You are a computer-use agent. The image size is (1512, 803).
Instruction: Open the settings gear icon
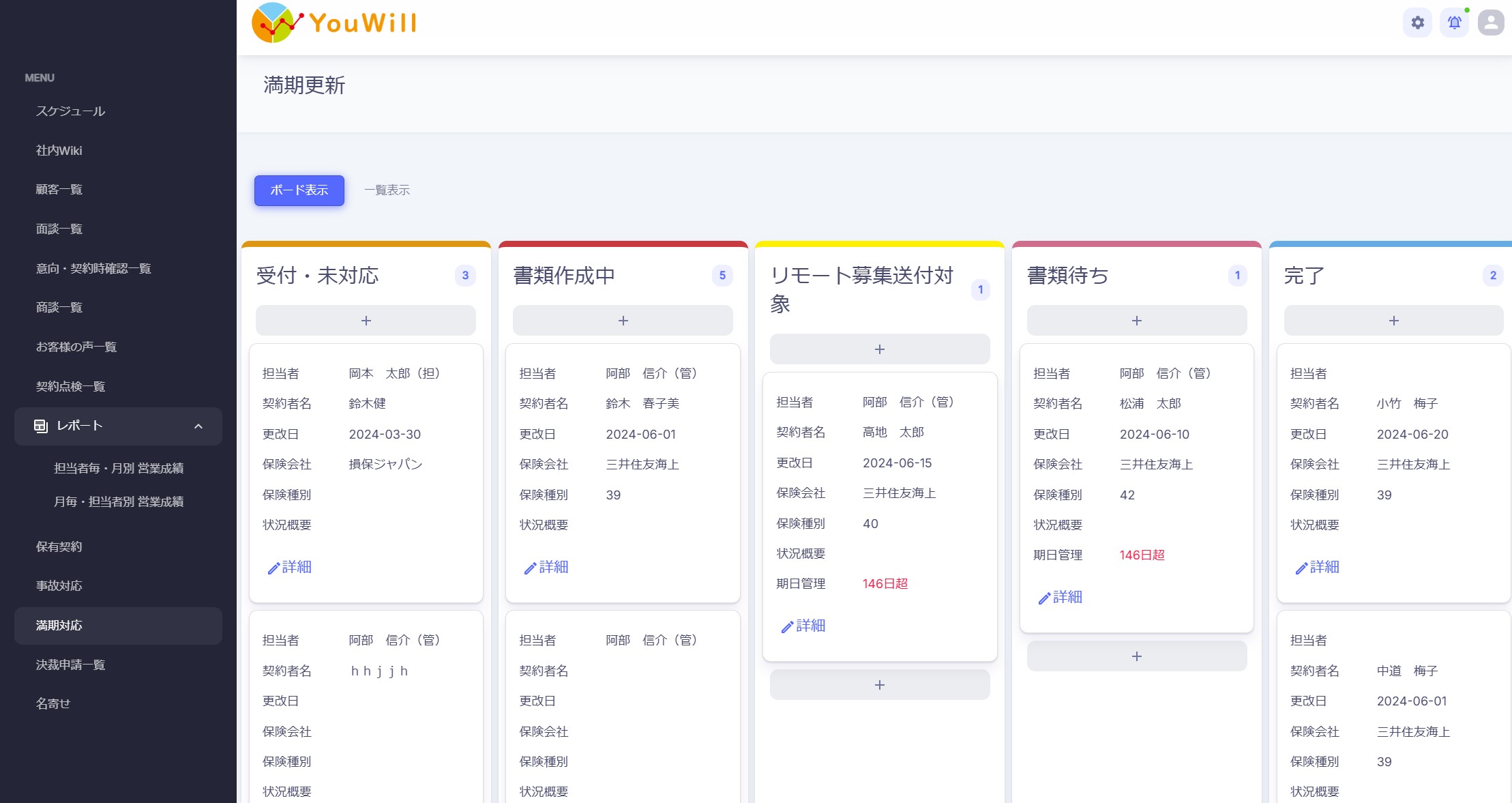click(x=1417, y=23)
